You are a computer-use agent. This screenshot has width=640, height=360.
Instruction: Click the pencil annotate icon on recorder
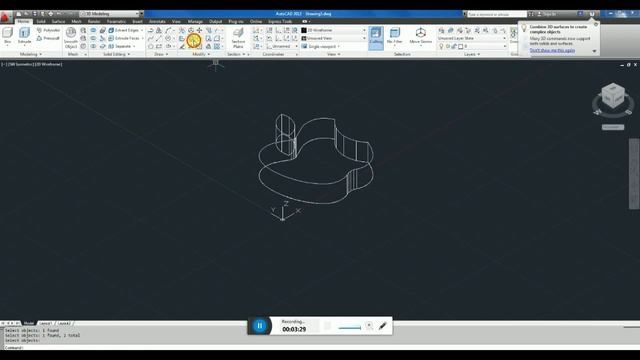pyautogui.click(x=382, y=326)
